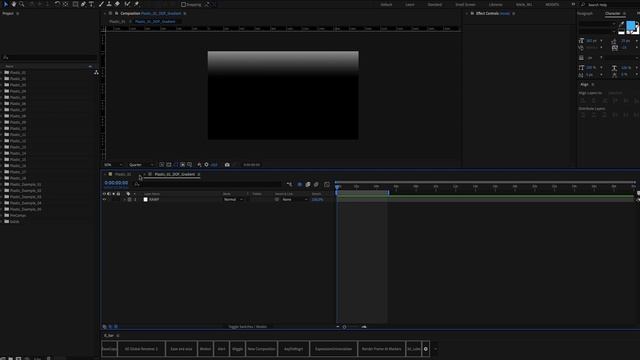The width and height of the screenshot is (640, 360).
Task: Expand PreComps folder in Project
Action: pyautogui.click(x=2, y=216)
